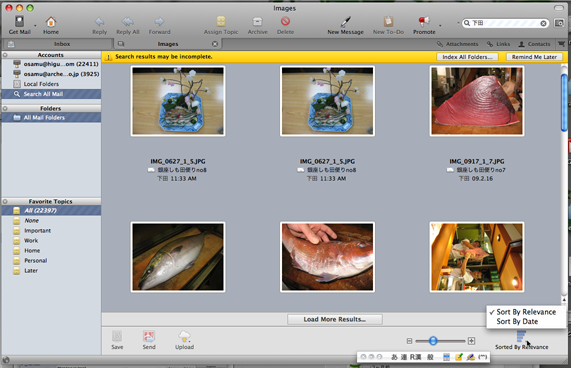Click the Promote megaphone icon
Screen dimensions: 571x368
tap(424, 21)
